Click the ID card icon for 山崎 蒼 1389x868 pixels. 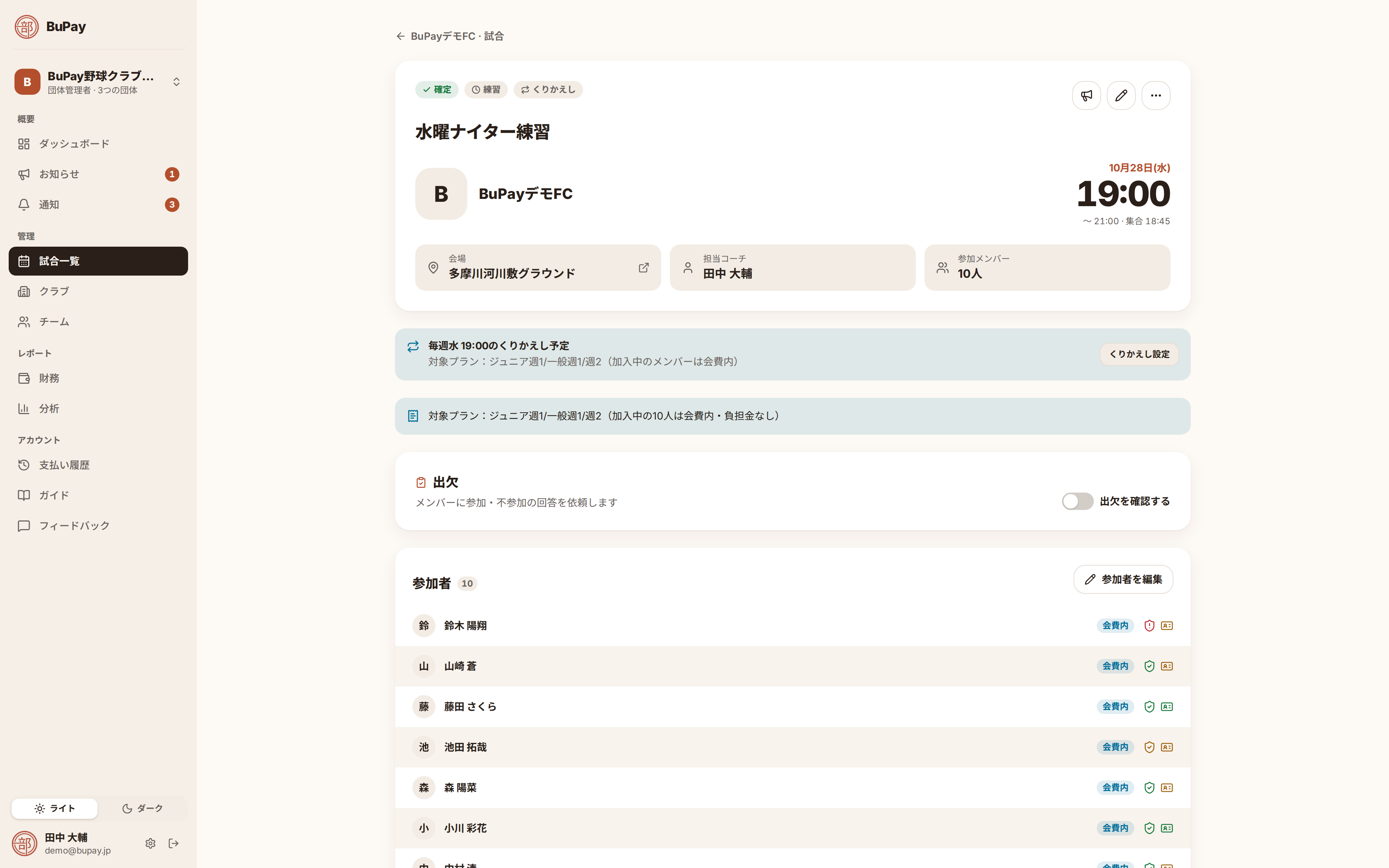point(1167,666)
